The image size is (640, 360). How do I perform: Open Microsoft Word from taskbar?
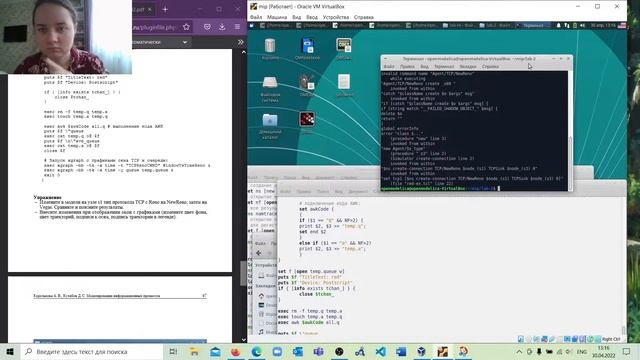401,351
